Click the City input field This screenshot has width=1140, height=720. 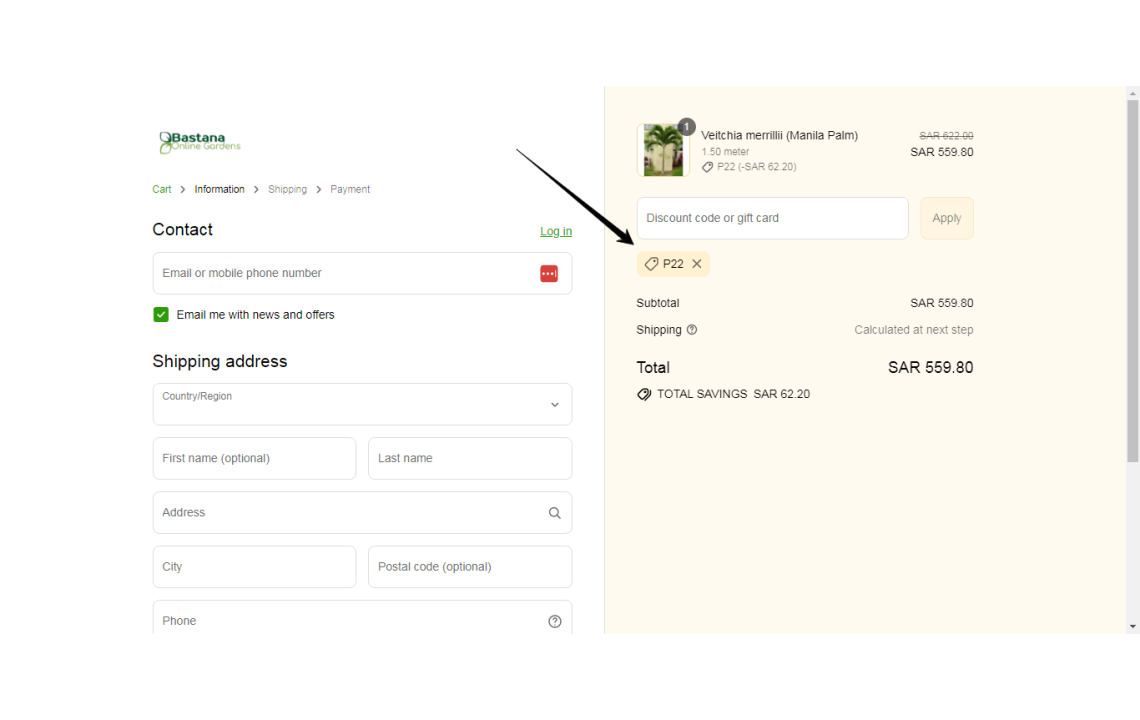(x=254, y=567)
